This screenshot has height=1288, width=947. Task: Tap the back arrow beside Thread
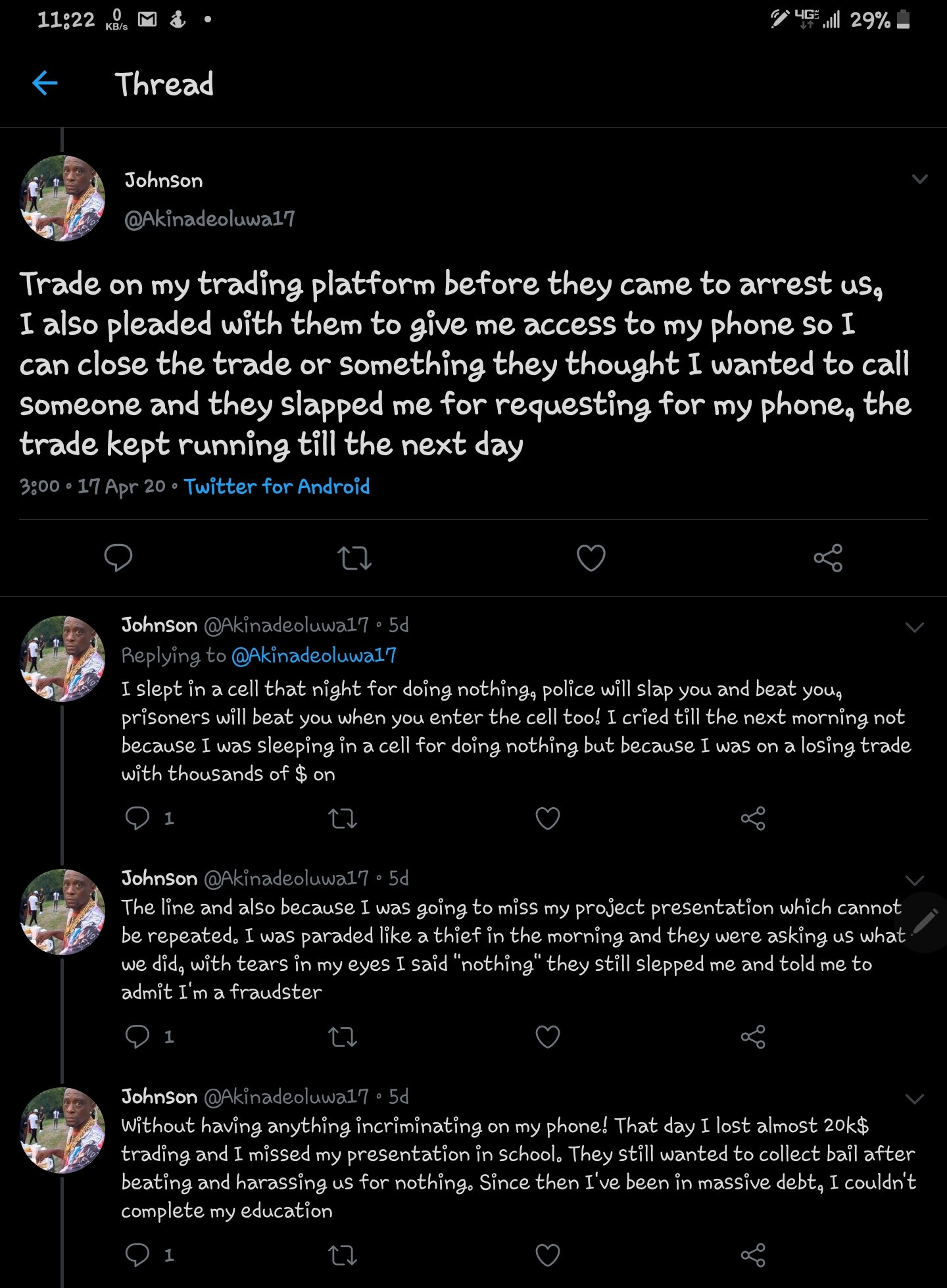(45, 84)
